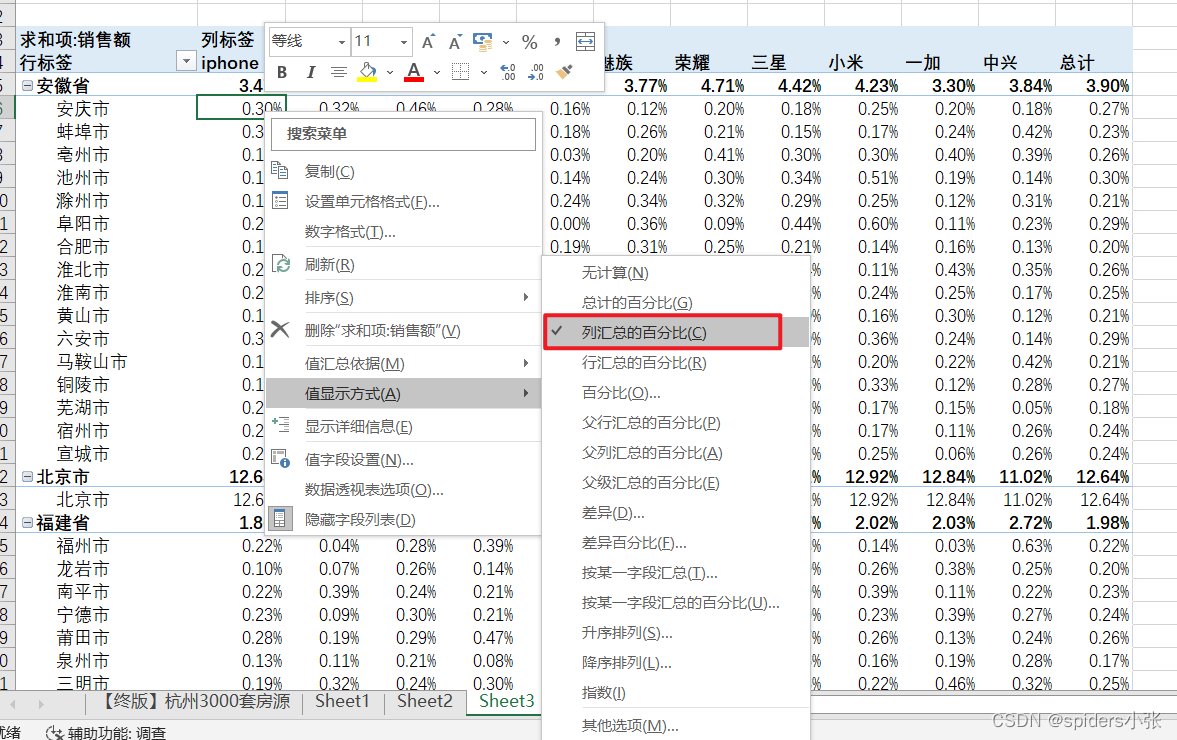Apply accounting number format icon
This screenshot has width=1177, height=740.
click(483, 41)
